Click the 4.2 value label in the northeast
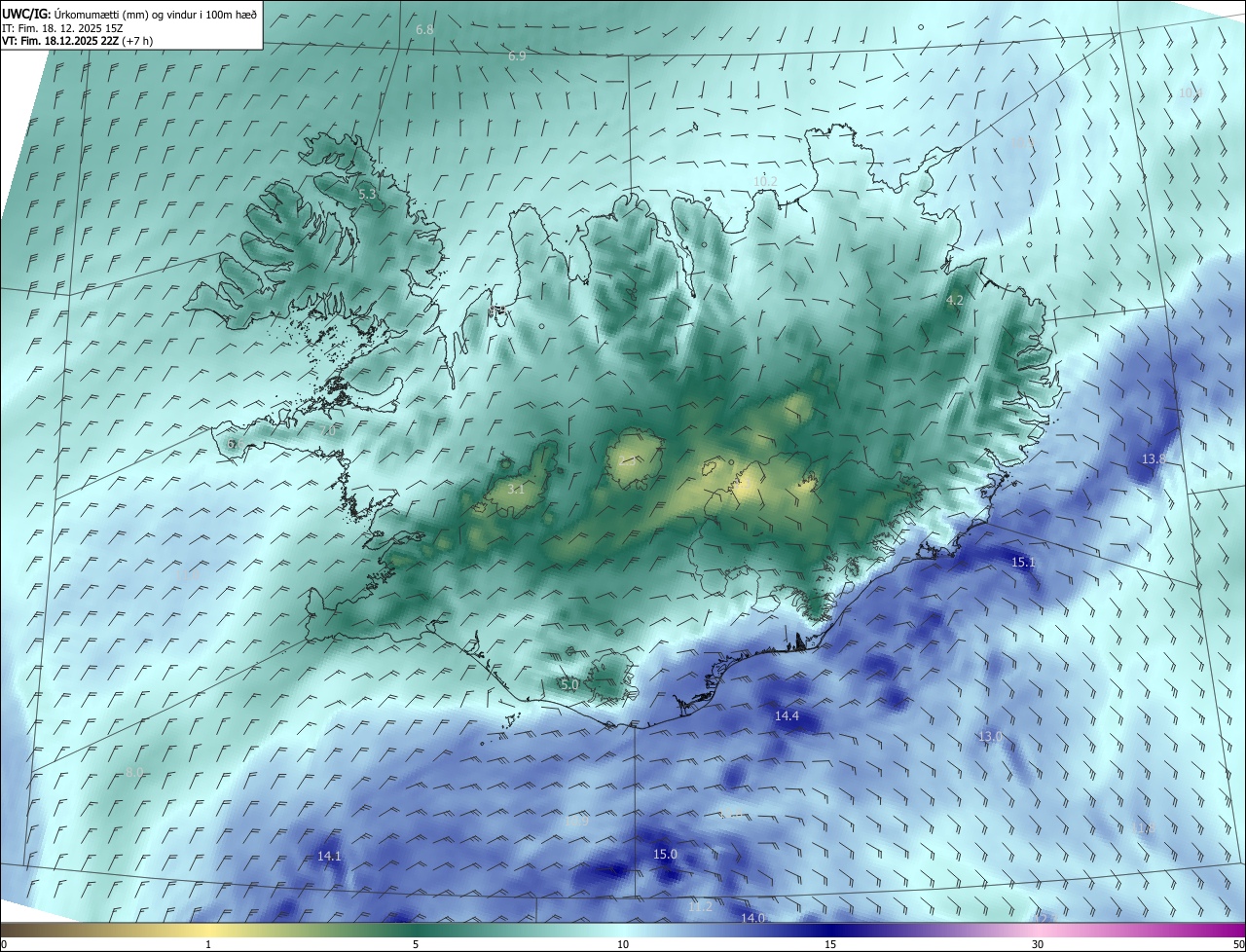 [955, 301]
